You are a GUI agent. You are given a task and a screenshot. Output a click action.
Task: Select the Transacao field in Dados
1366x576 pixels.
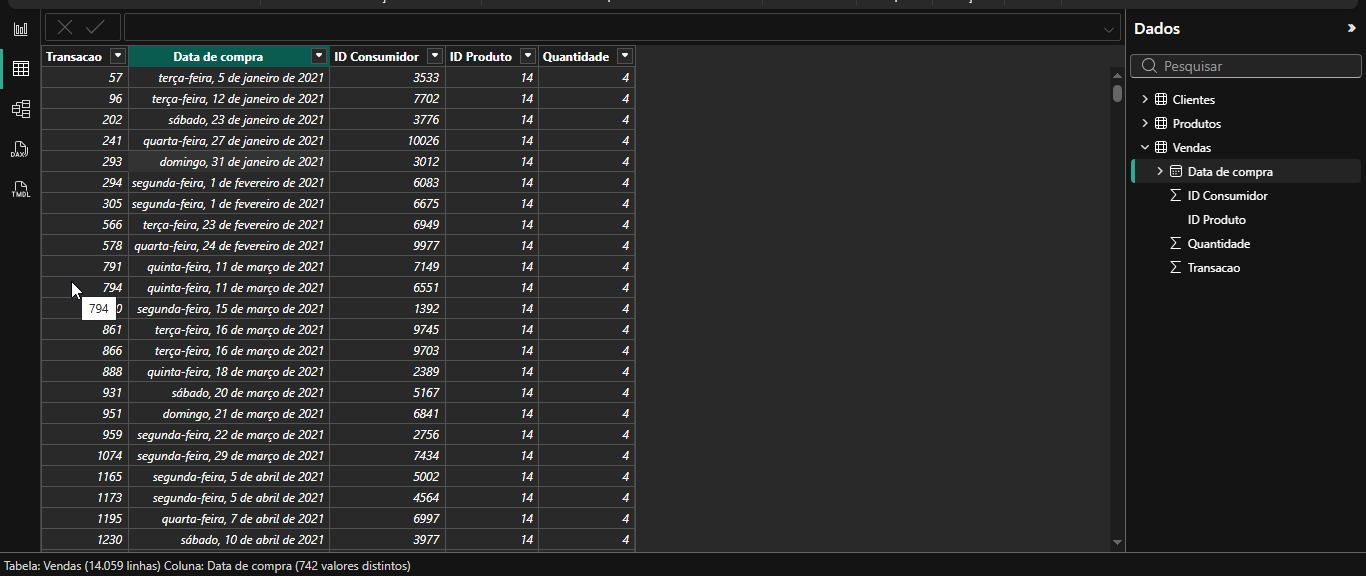(1213, 268)
